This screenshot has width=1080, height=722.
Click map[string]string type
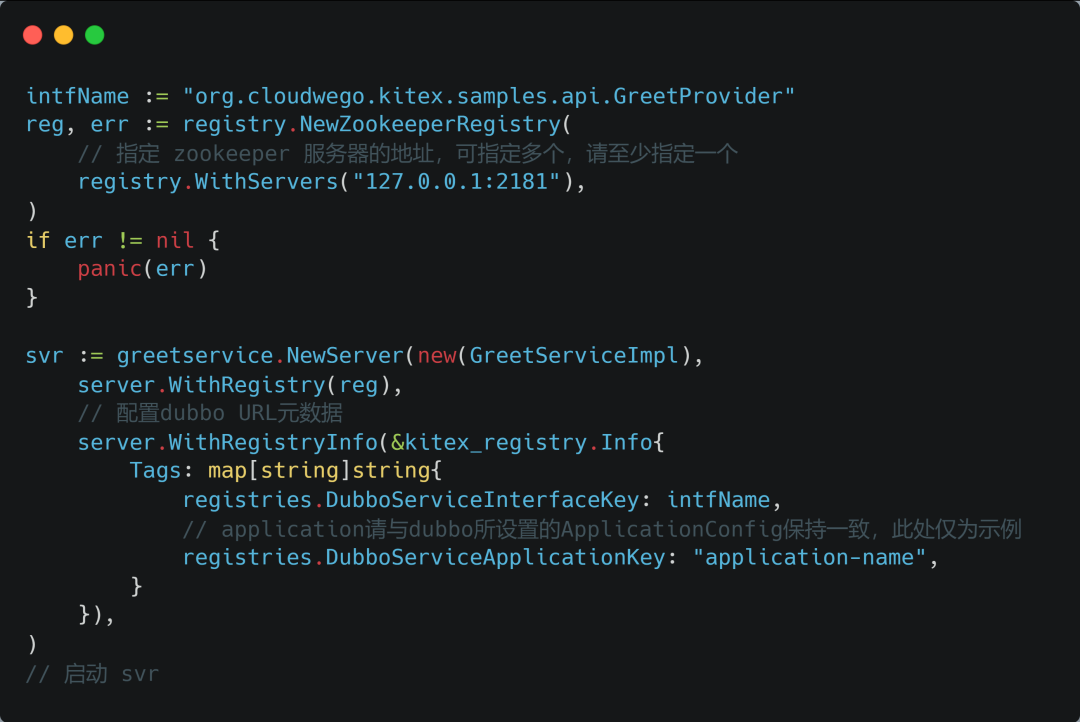[320, 471]
